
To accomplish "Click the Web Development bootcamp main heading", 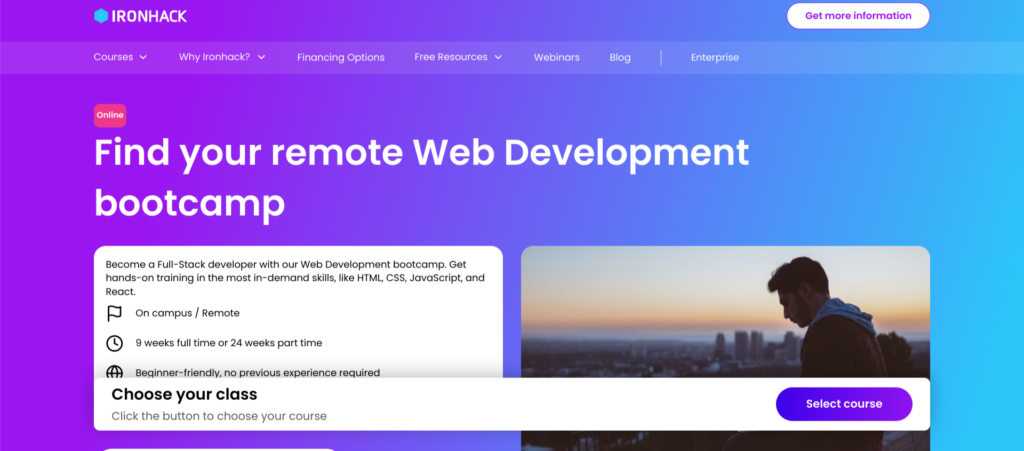I will (x=420, y=177).
